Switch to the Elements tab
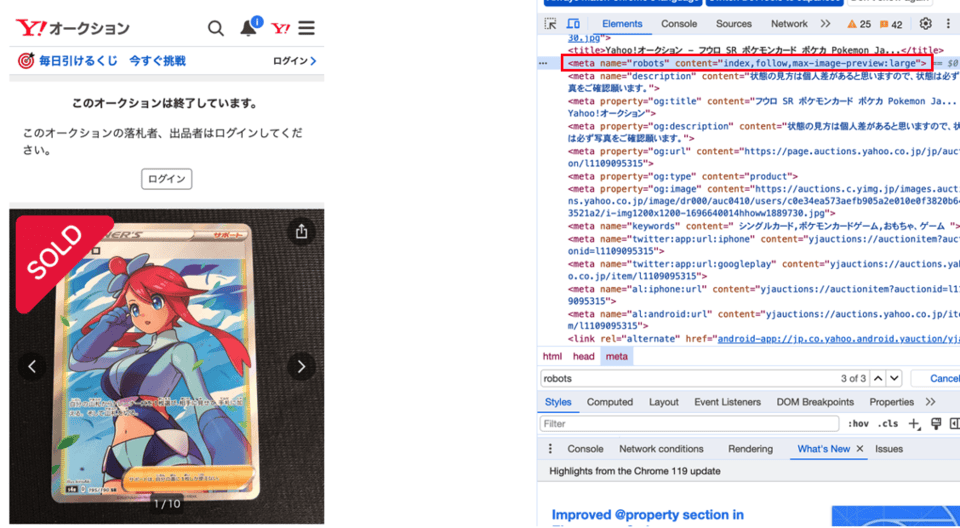The image size is (960, 528). tap(622, 24)
